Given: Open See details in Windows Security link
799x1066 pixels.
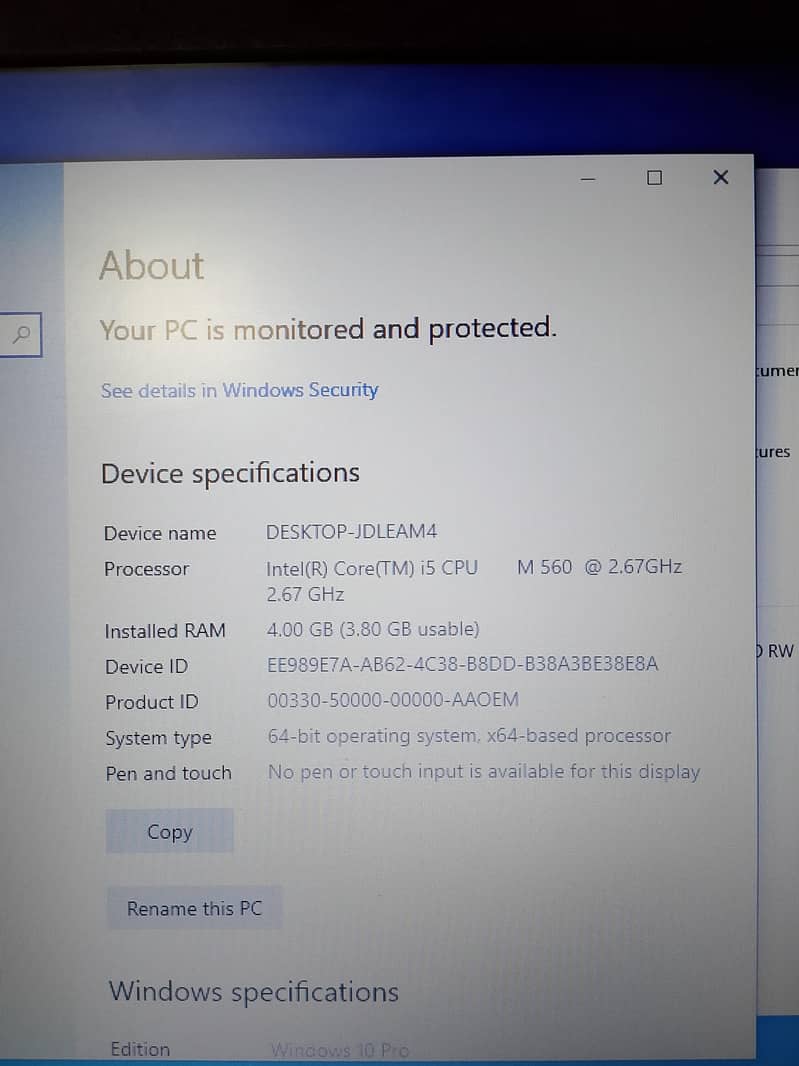Looking at the screenshot, I should pyautogui.click(x=239, y=390).
